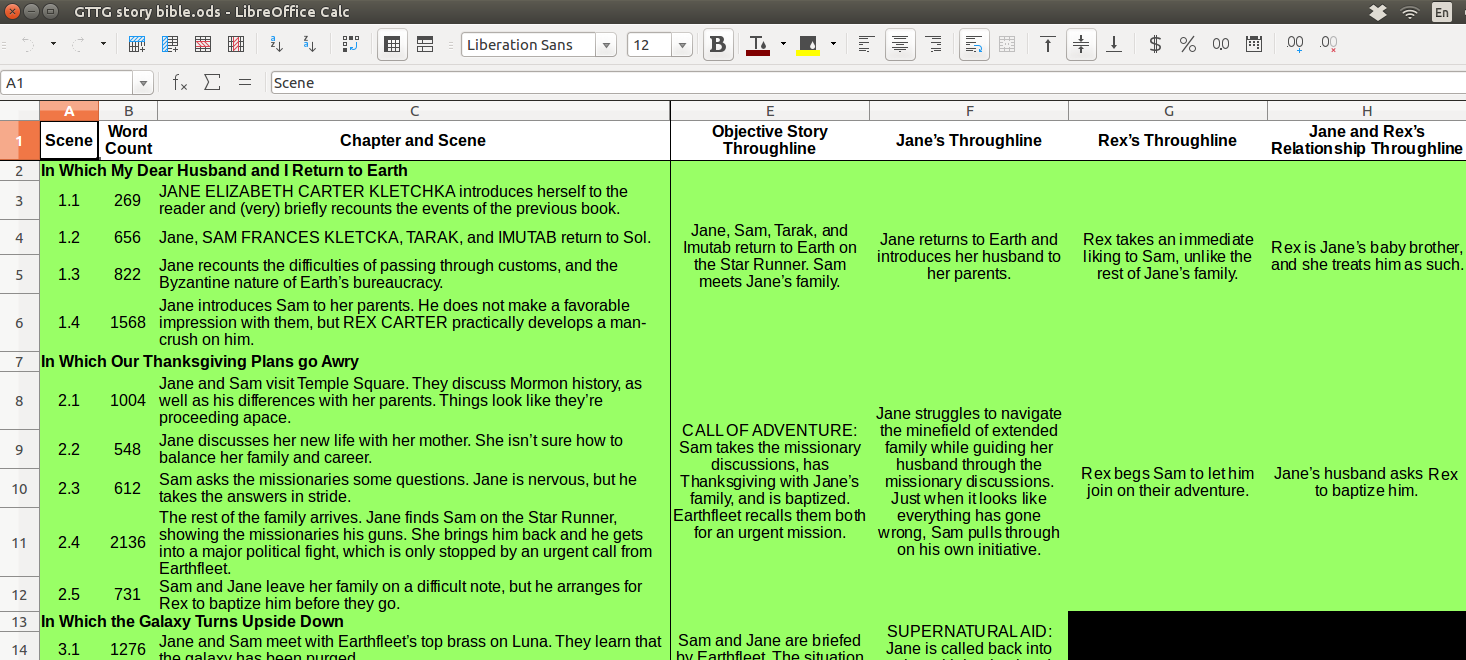Align cell contents to the top
The width and height of the screenshot is (1466, 660).
tap(1047, 45)
